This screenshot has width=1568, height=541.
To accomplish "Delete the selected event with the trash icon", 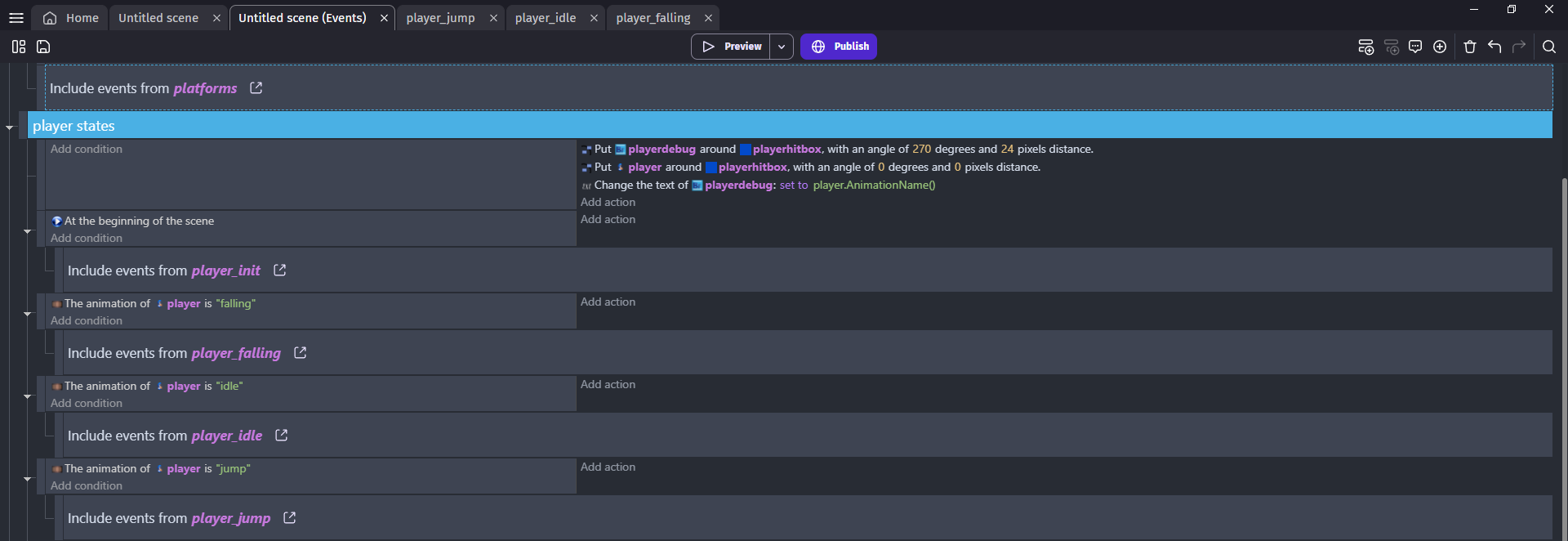I will (x=1470, y=47).
